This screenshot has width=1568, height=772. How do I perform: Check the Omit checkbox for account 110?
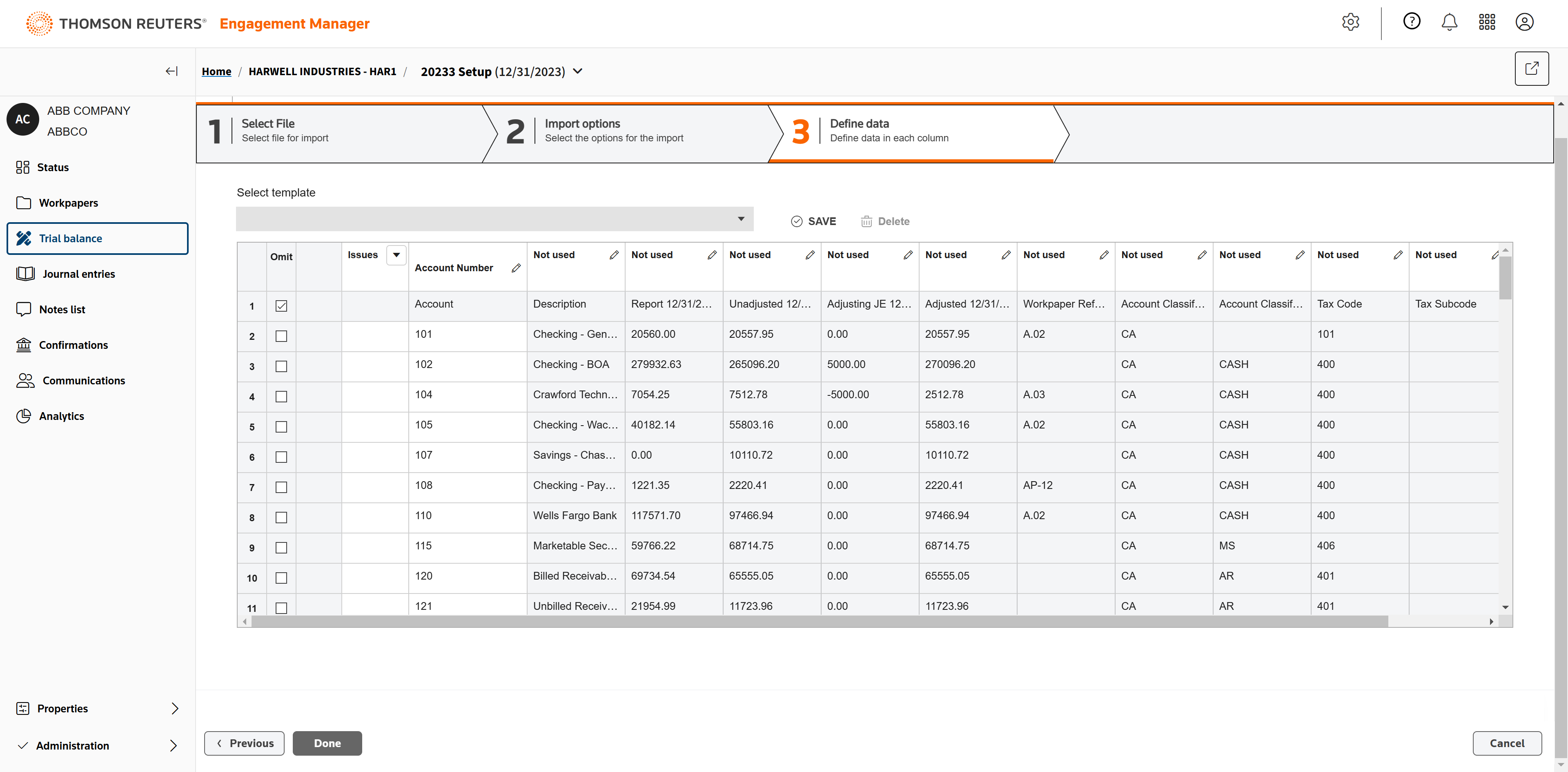click(281, 518)
